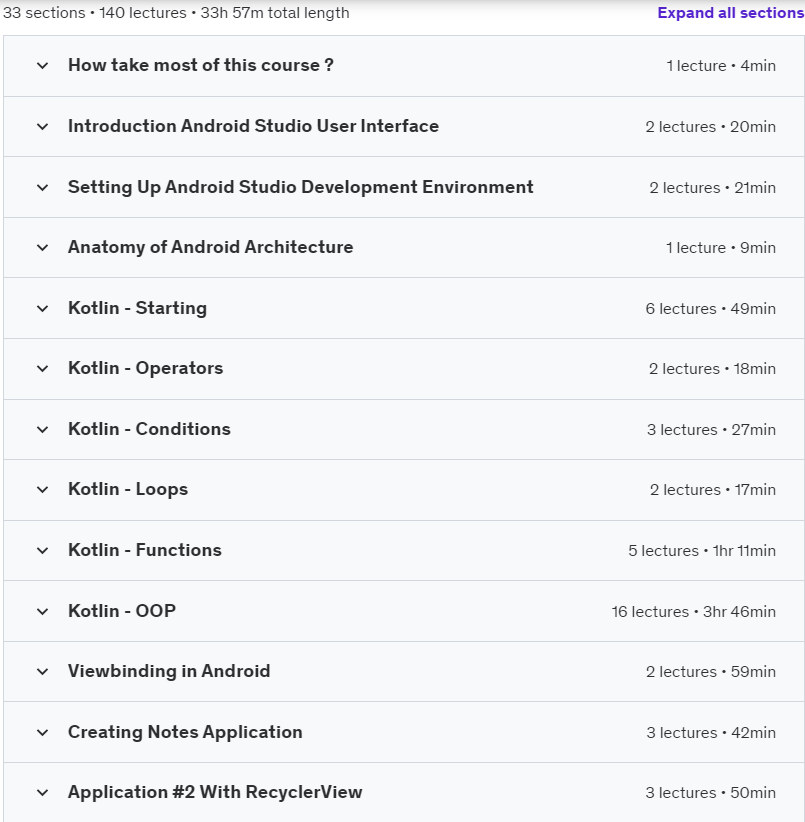
Task: Open the How take most of this course title
Action: pyautogui.click(x=201, y=65)
